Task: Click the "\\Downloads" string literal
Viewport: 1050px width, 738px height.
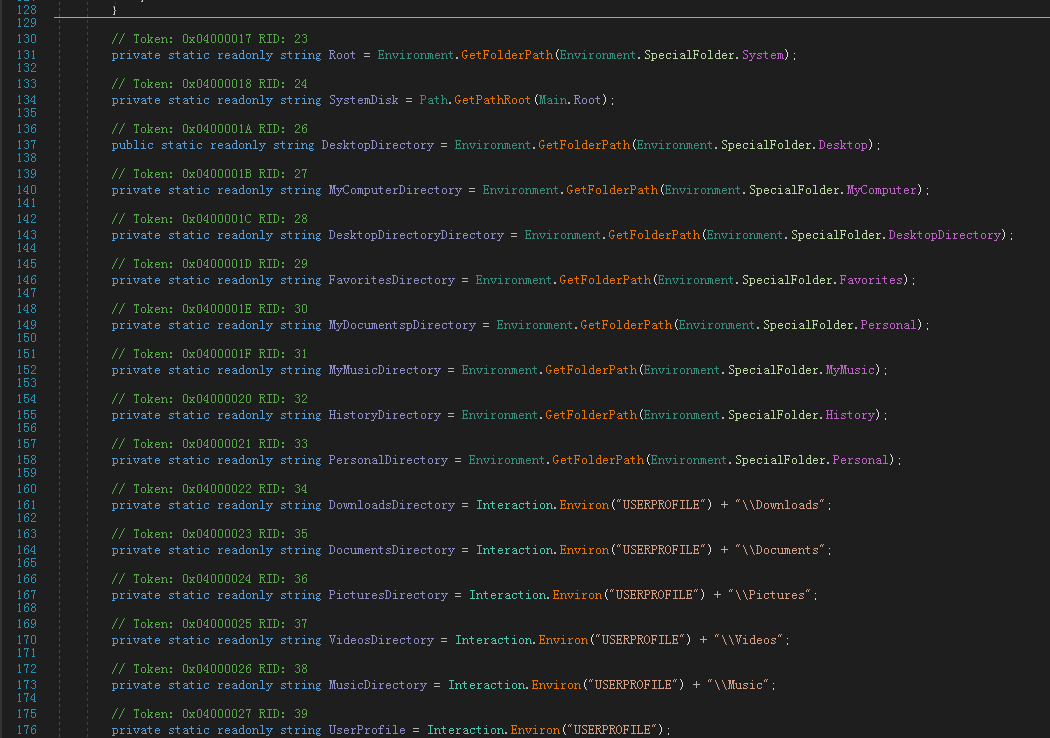Action: (x=780, y=505)
